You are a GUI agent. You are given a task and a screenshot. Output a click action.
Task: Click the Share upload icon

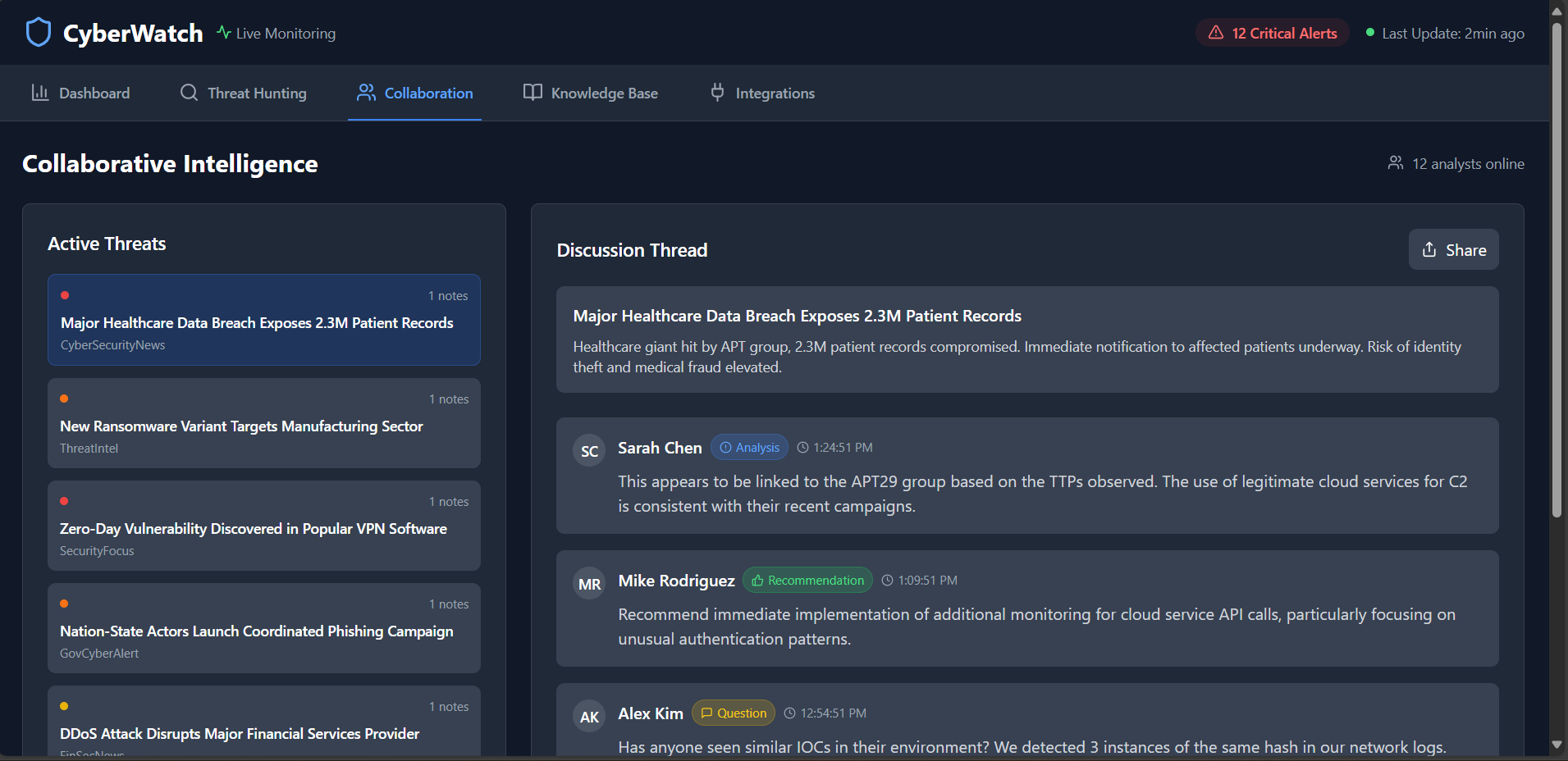tap(1429, 249)
